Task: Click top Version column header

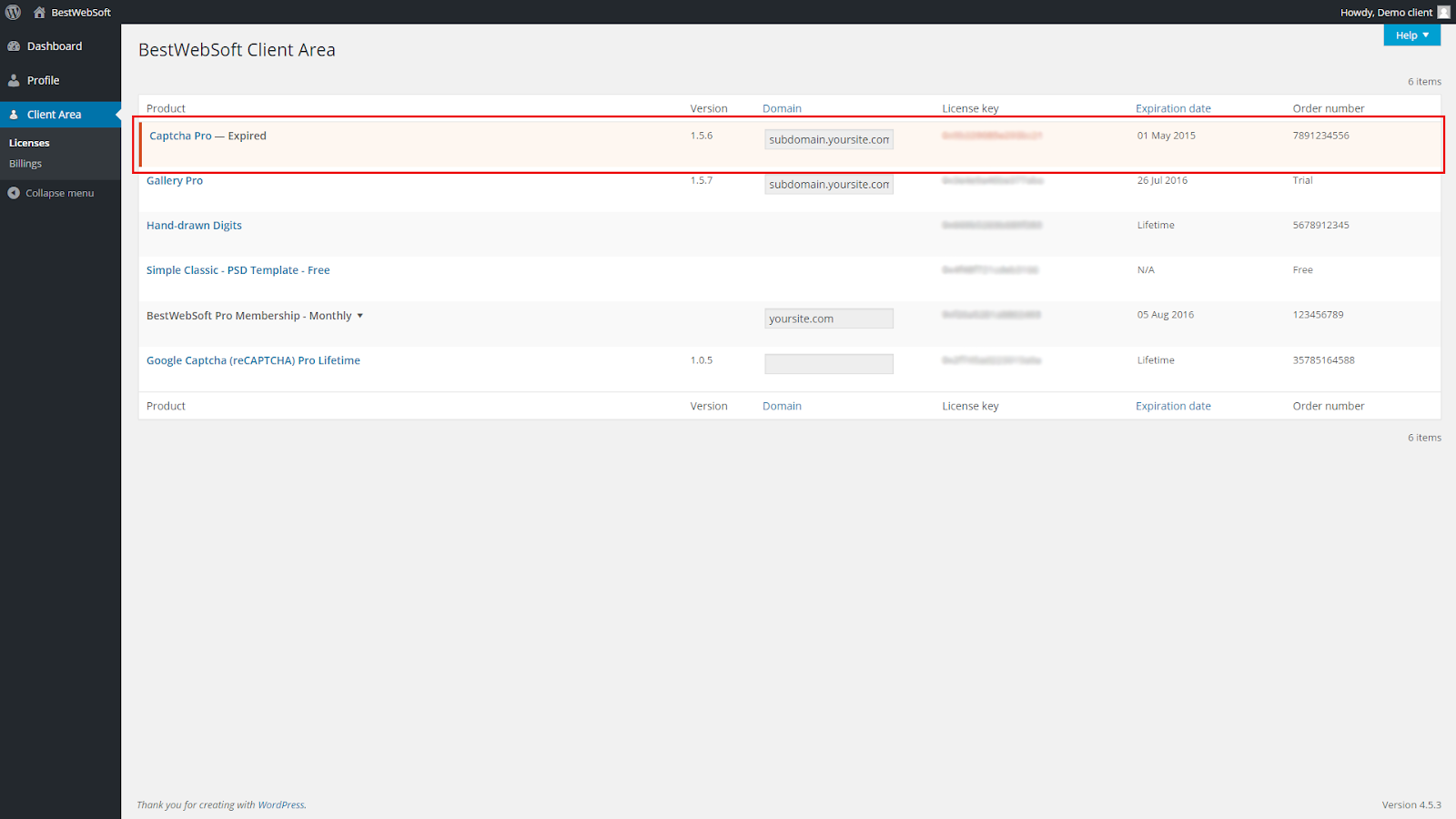Action: tap(709, 108)
